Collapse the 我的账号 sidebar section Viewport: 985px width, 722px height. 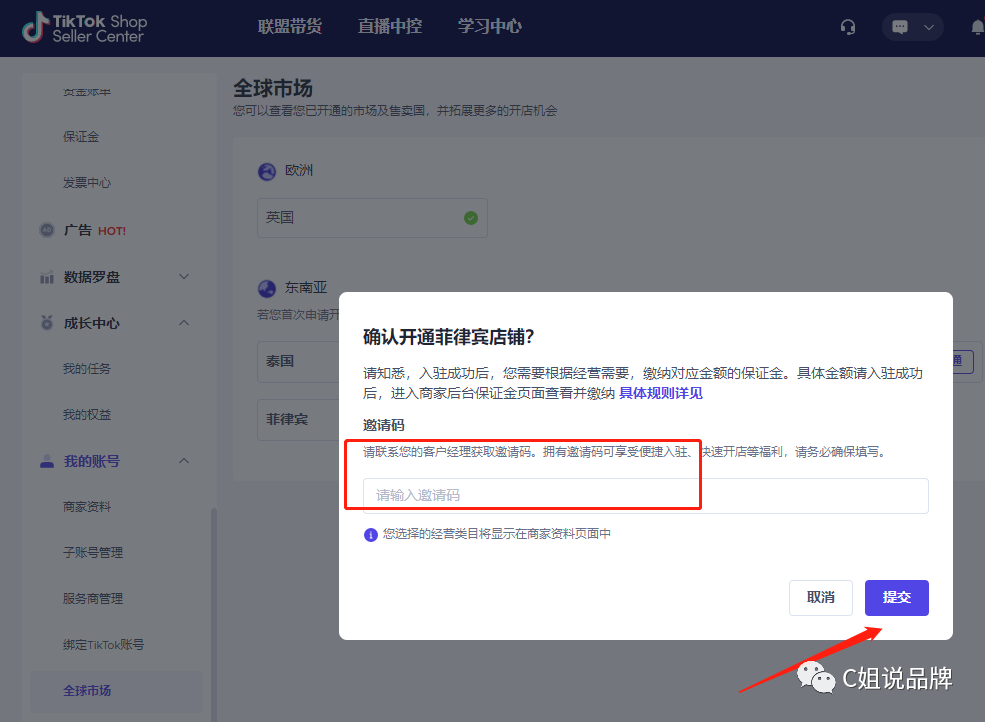(183, 461)
